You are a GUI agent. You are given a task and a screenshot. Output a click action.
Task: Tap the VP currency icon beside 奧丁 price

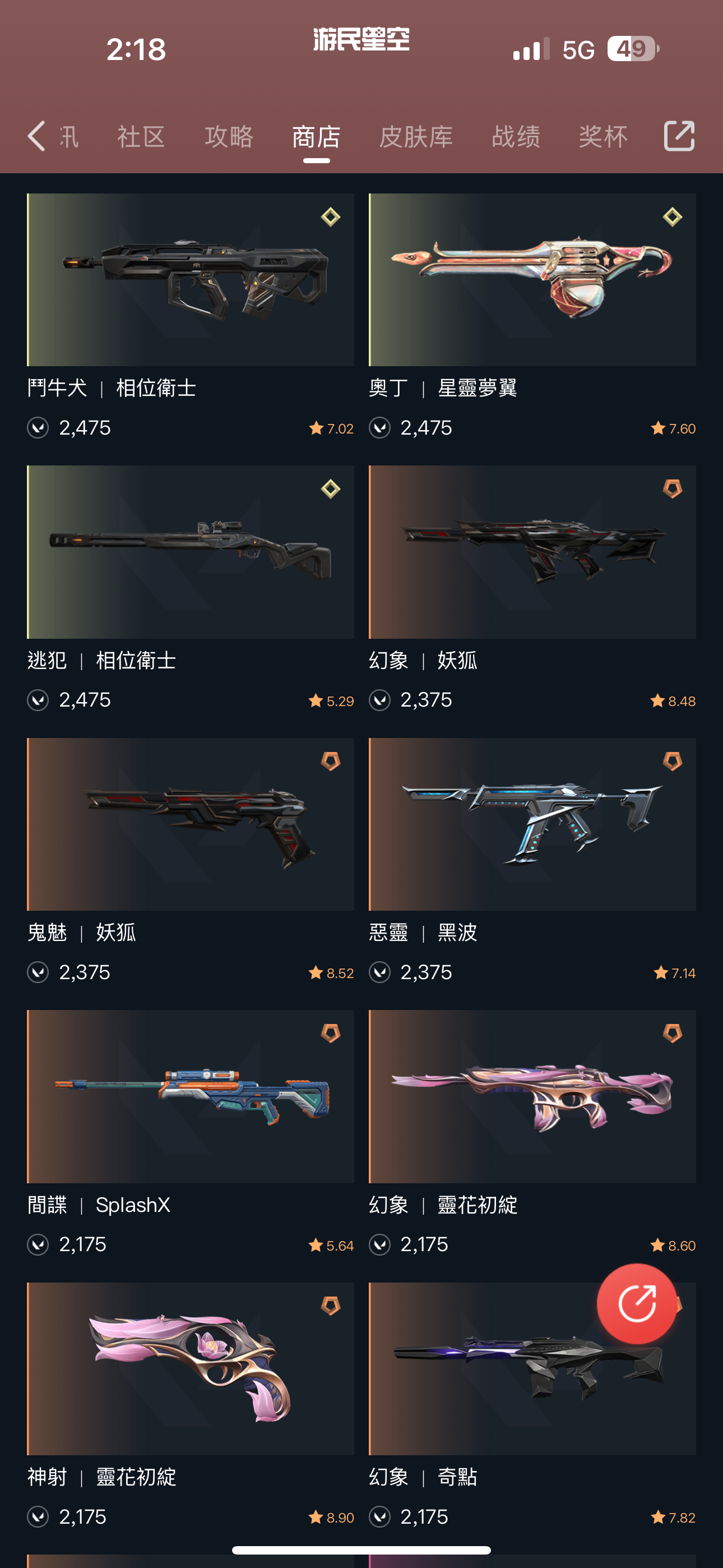pyautogui.click(x=380, y=428)
